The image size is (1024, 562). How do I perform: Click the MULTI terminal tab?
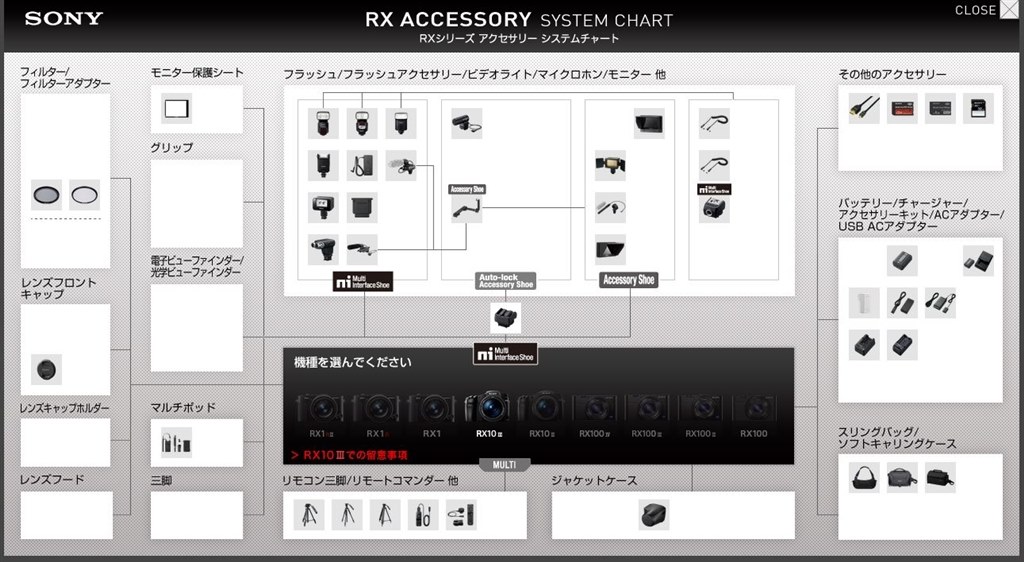pyautogui.click(x=504, y=465)
